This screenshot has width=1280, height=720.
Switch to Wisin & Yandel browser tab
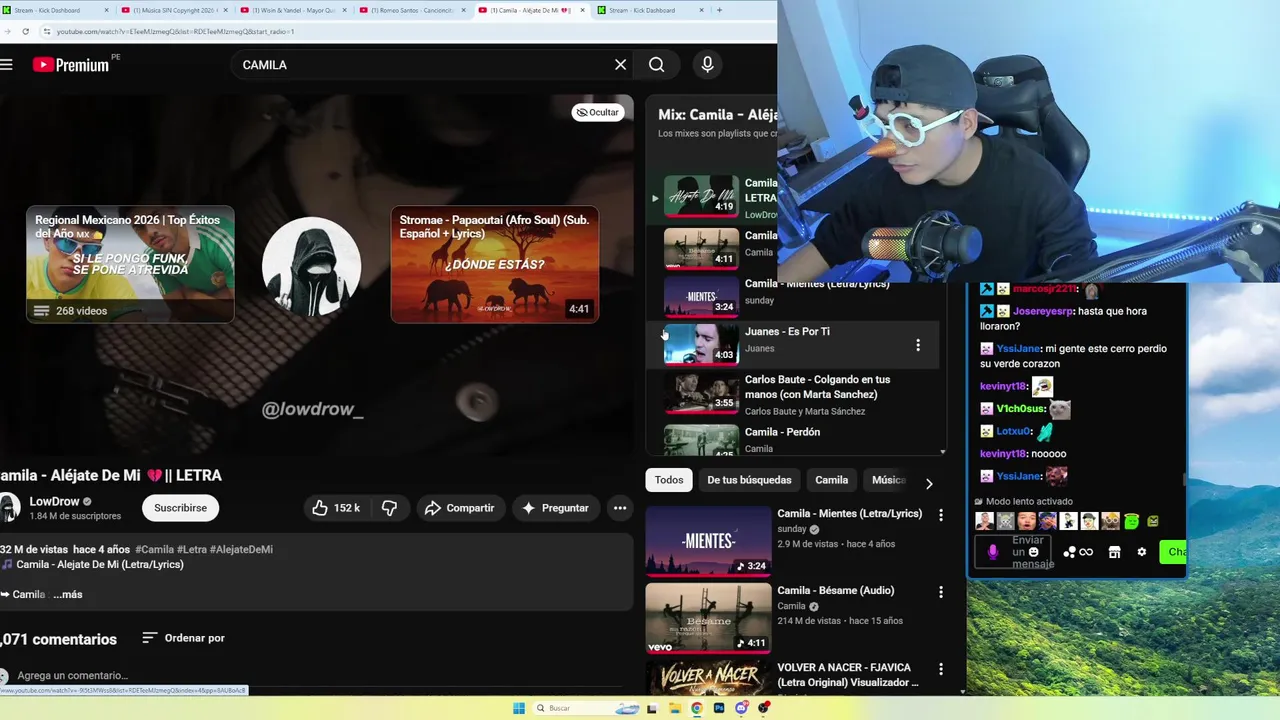(x=294, y=10)
